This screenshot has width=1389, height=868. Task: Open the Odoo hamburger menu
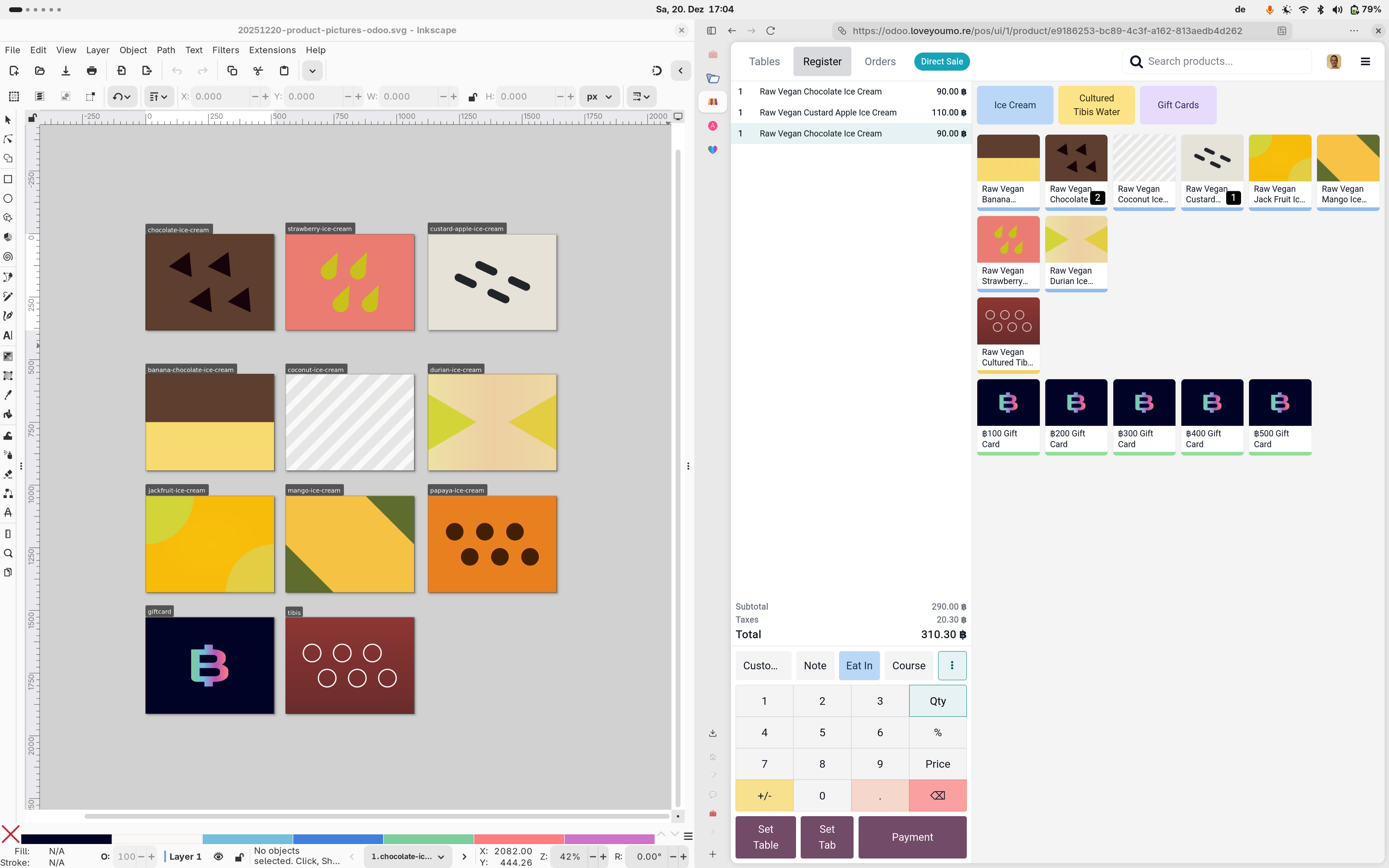click(1365, 61)
